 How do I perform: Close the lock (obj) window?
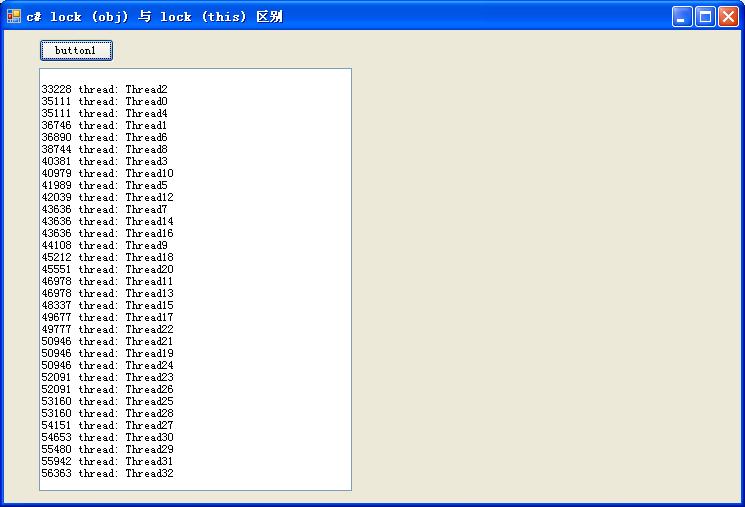pos(728,17)
